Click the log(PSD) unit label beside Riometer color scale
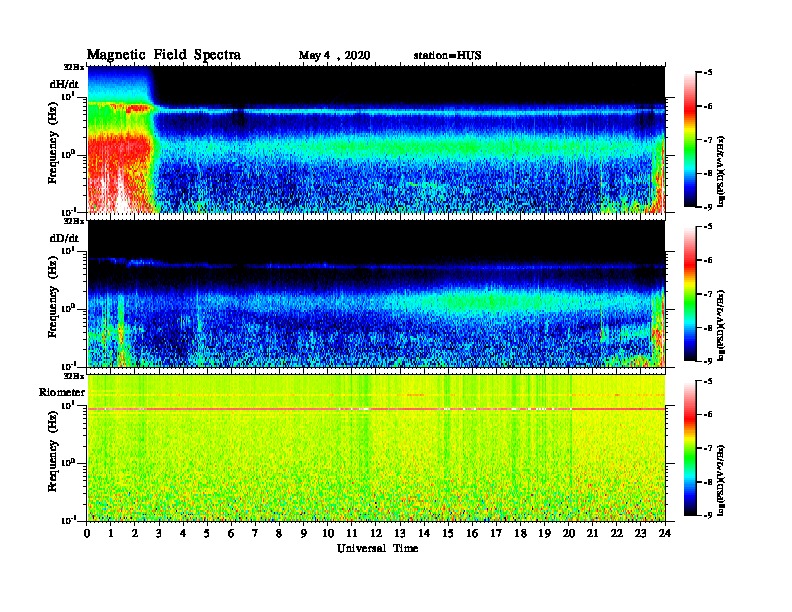The image size is (792, 612). coord(721,480)
